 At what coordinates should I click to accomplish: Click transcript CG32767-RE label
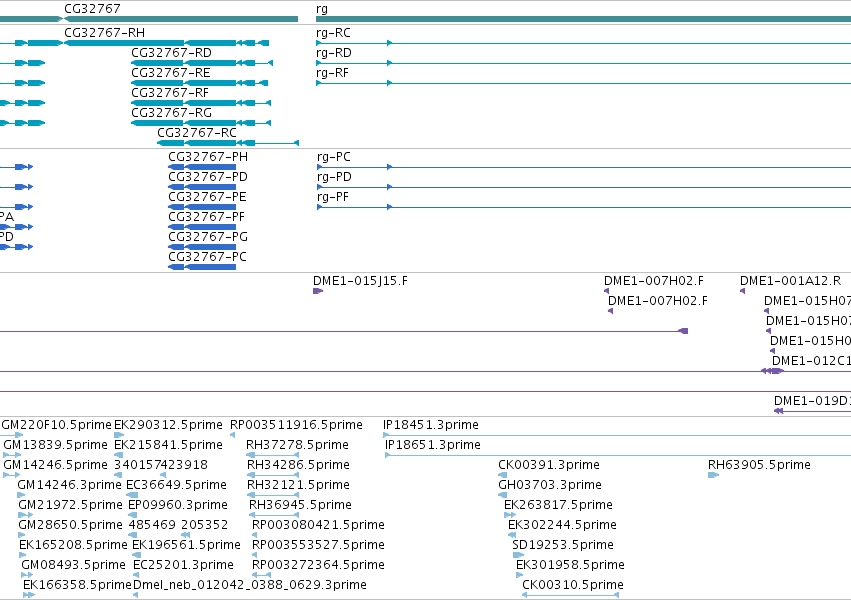(x=170, y=73)
